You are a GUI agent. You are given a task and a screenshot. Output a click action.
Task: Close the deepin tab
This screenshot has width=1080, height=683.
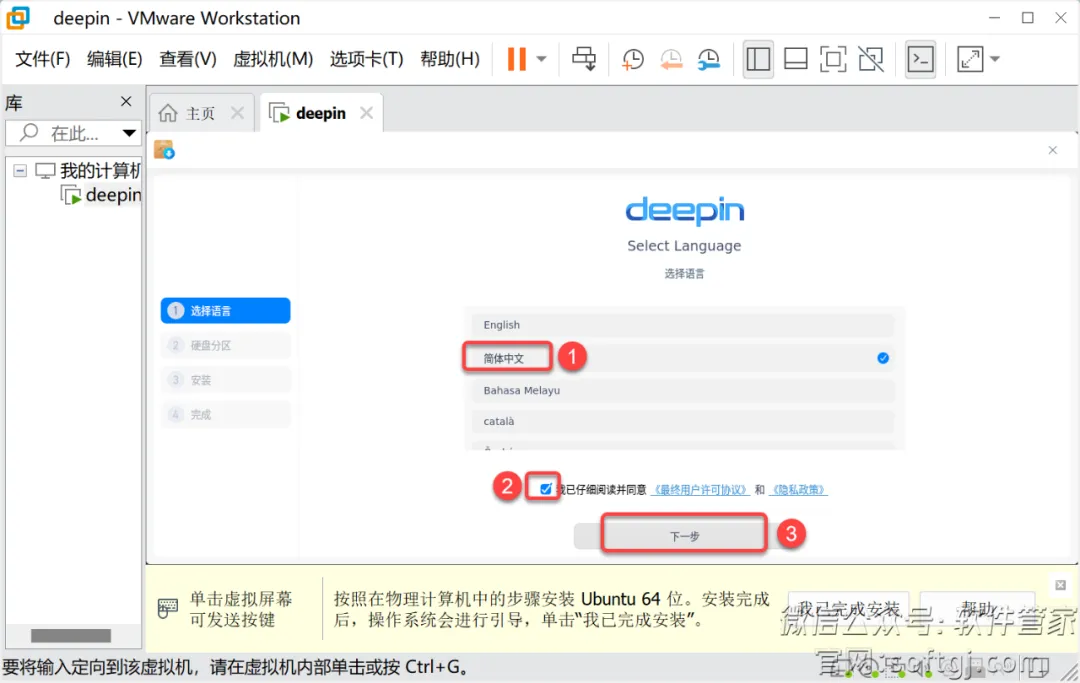point(366,113)
